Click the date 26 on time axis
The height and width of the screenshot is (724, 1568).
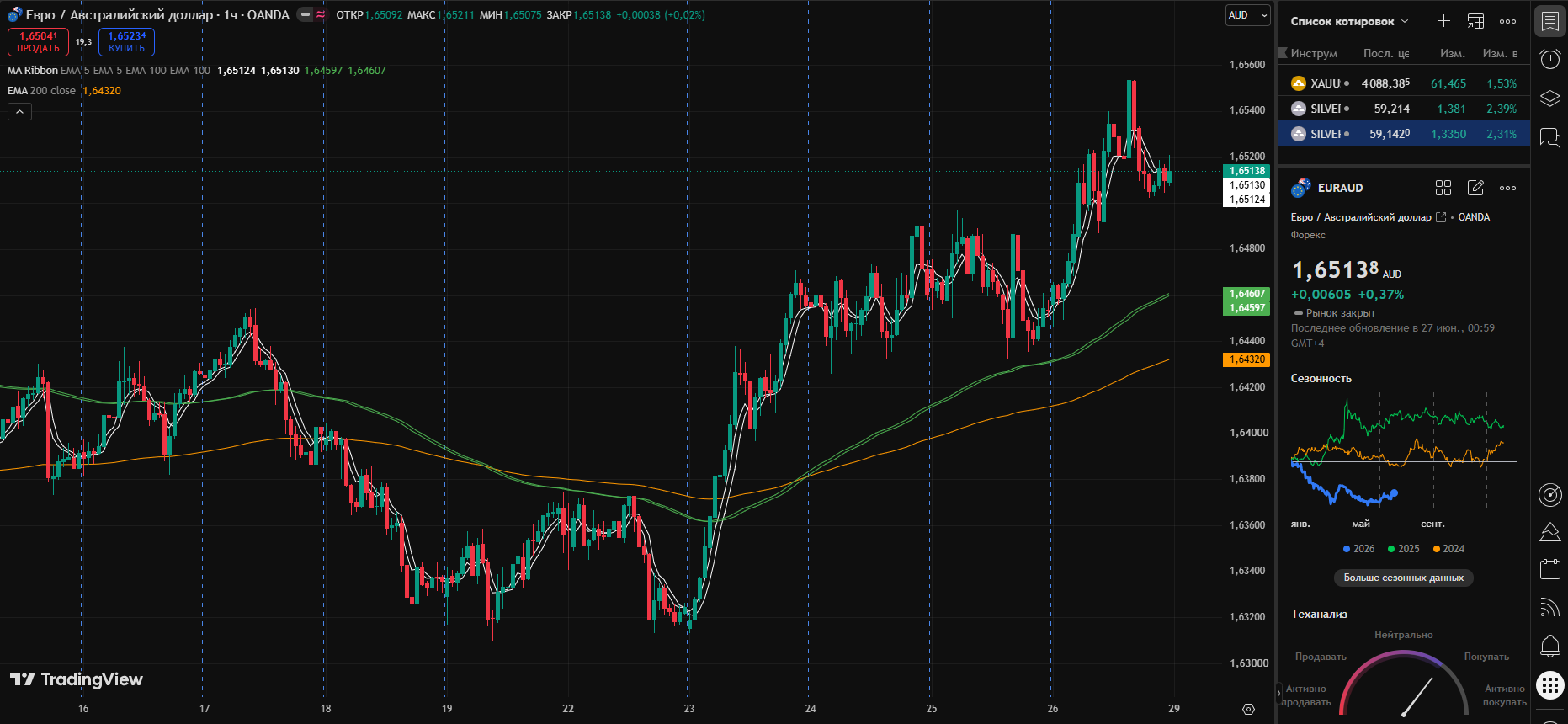[1053, 709]
